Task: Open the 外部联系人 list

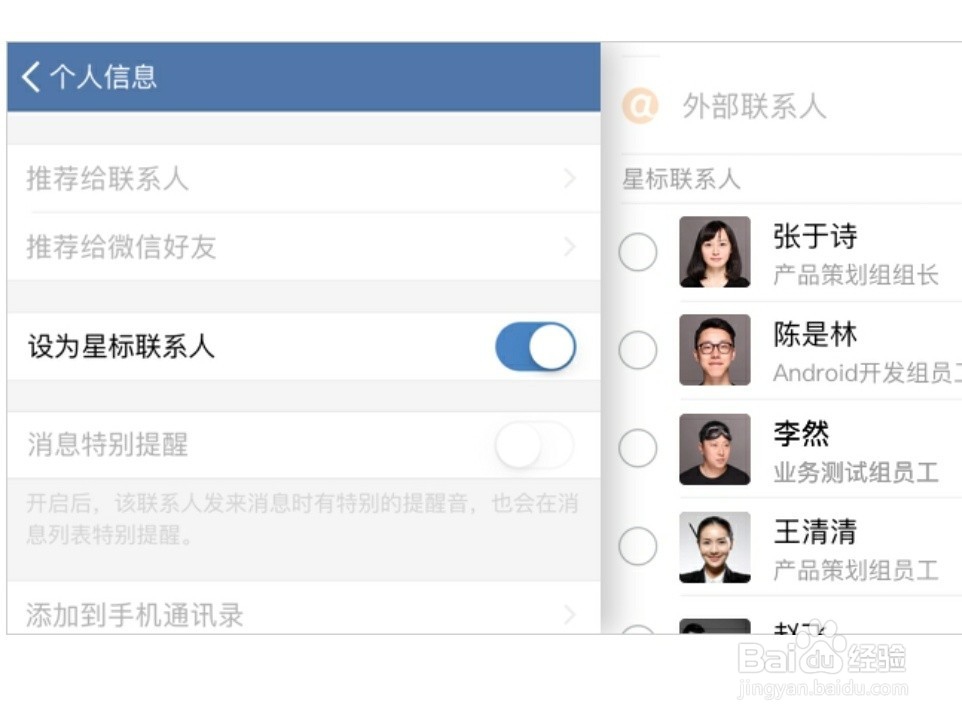Action: (x=754, y=105)
